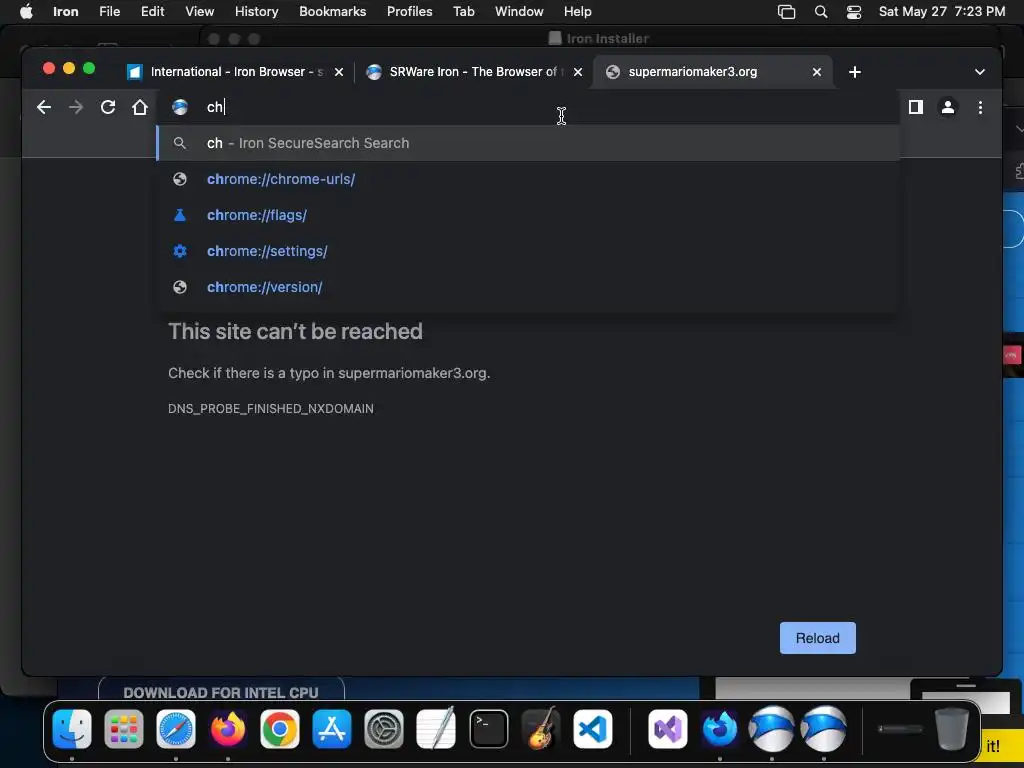Open App Store from the dock
The width and height of the screenshot is (1024, 768).
[x=332, y=728]
